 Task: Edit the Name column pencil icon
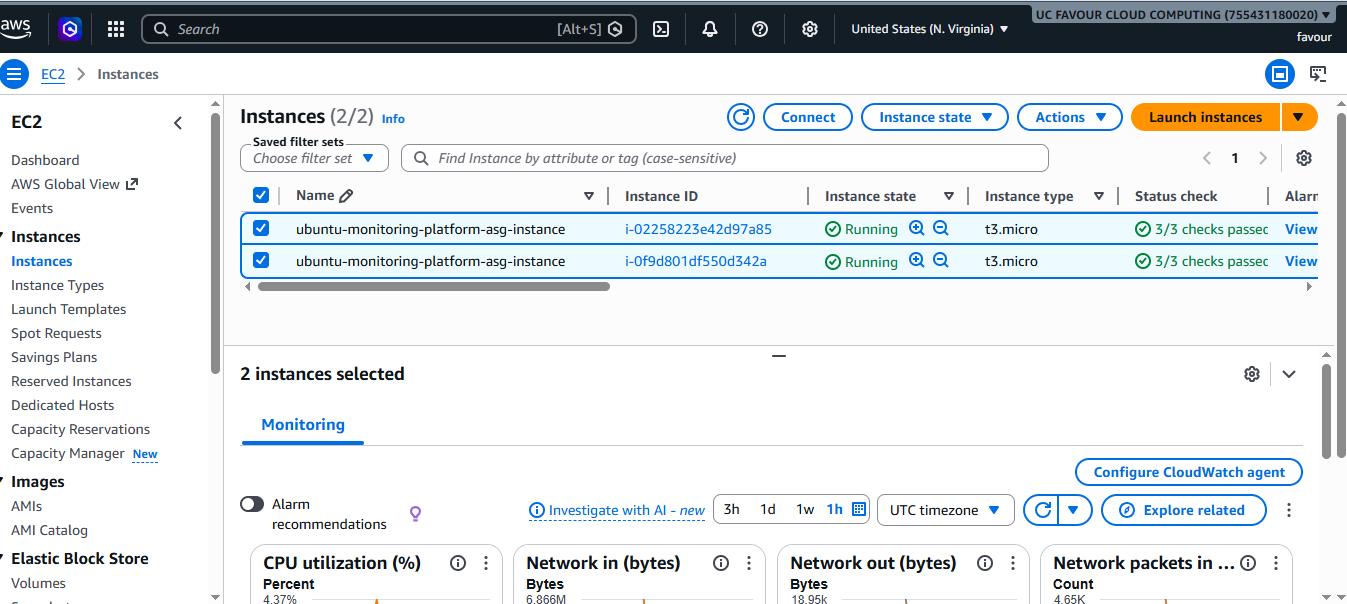pos(346,196)
